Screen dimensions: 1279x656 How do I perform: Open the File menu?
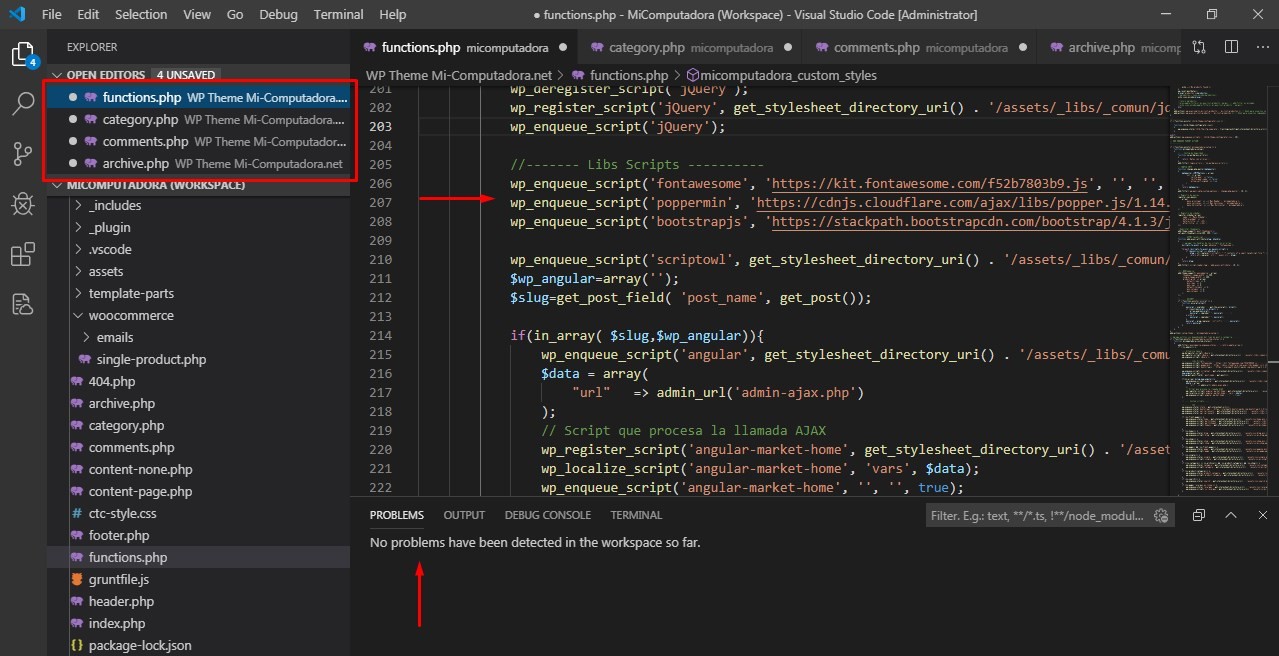[52, 14]
